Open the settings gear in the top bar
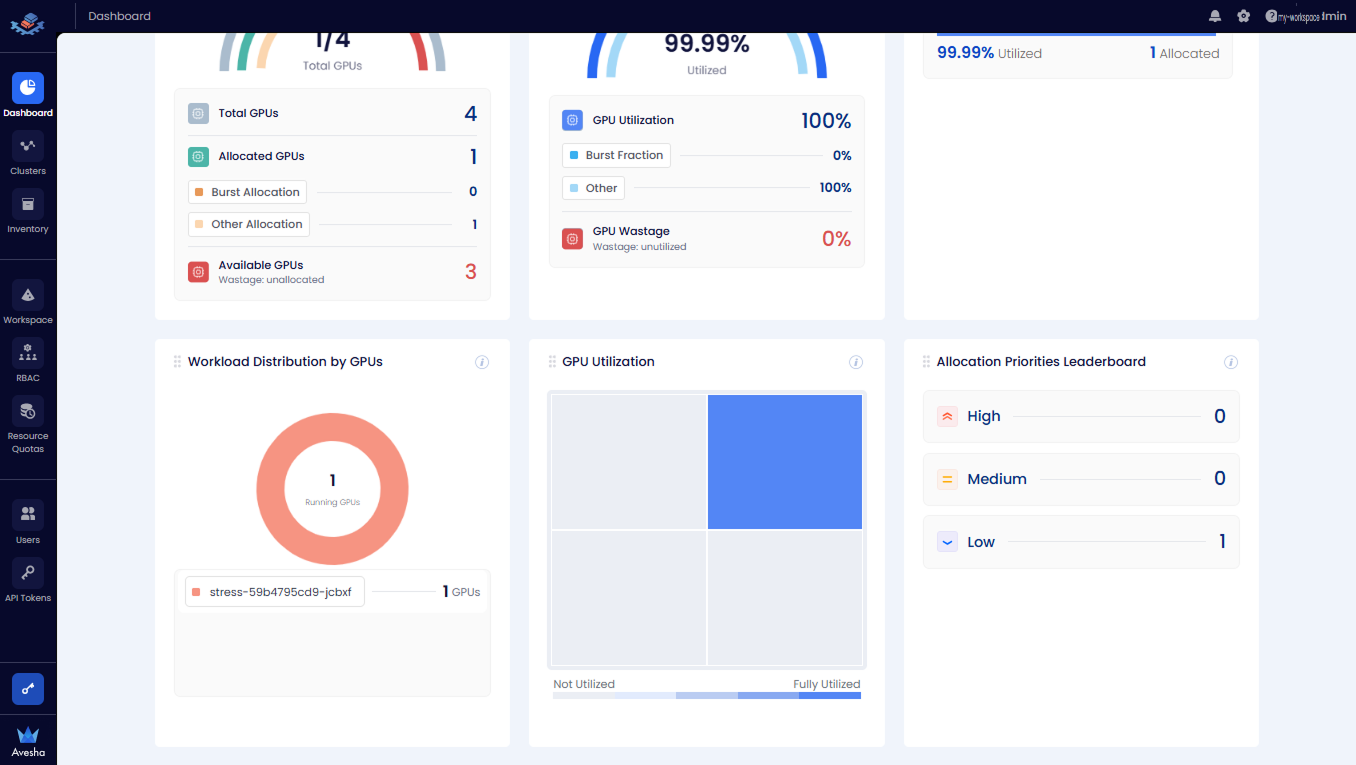The width and height of the screenshot is (1356, 765). click(x=1243, y=15)
